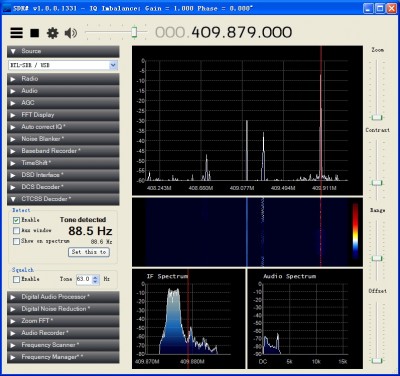Expand the FFT Display panel
This screenshot has height=376, width=400.
pyautogui.click(x=63, y=115)
